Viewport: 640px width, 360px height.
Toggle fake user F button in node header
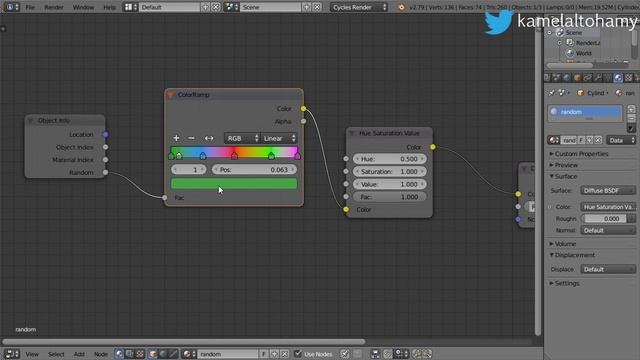tap(264, 354)
